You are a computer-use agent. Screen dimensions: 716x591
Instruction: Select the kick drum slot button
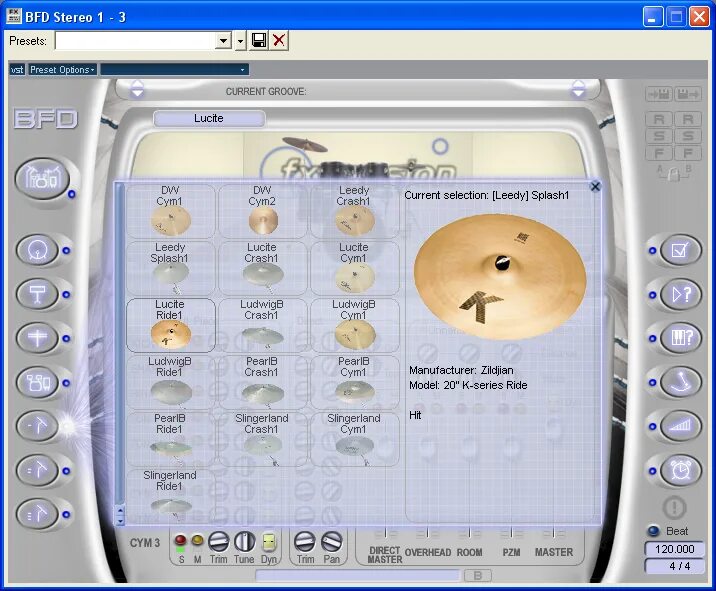37,250
